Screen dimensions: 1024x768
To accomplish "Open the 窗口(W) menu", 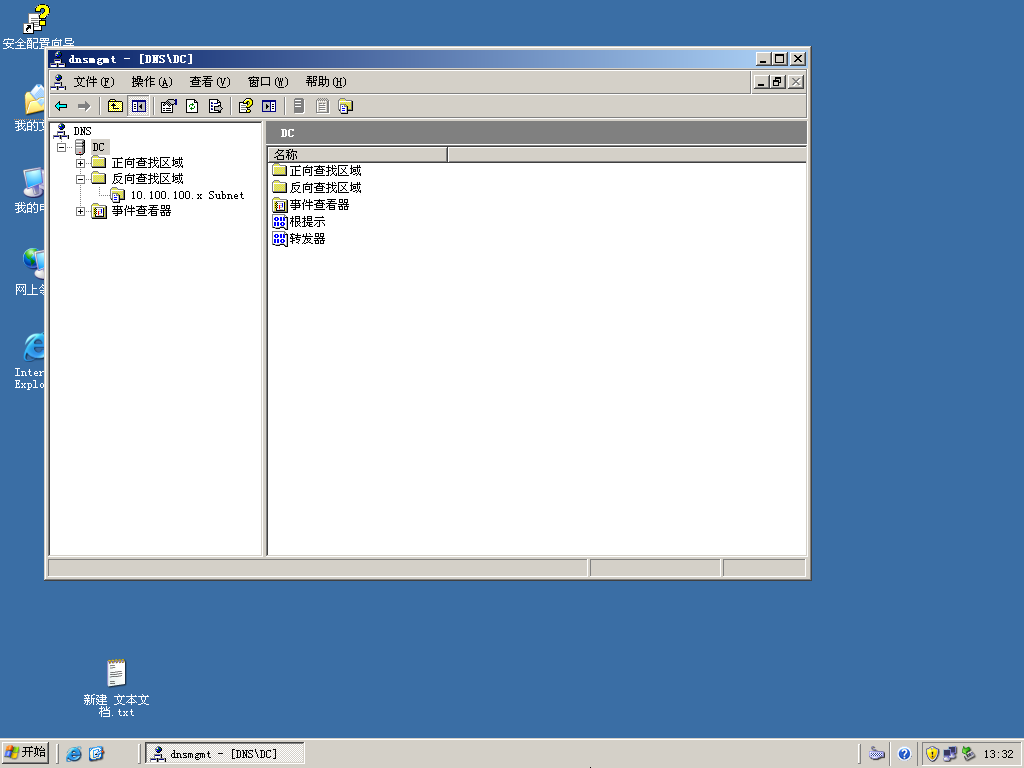I will [x=268, y=82].
